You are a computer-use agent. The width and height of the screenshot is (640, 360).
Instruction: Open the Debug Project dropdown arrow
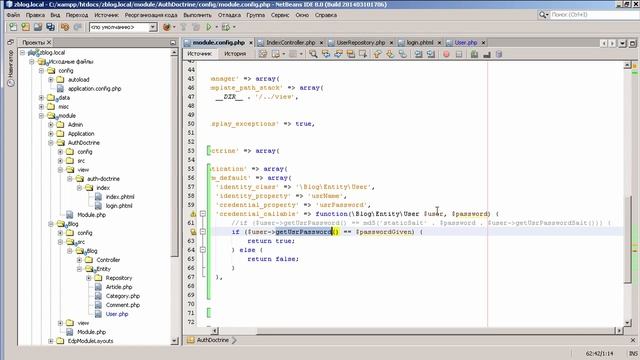[x=234, y=27]
